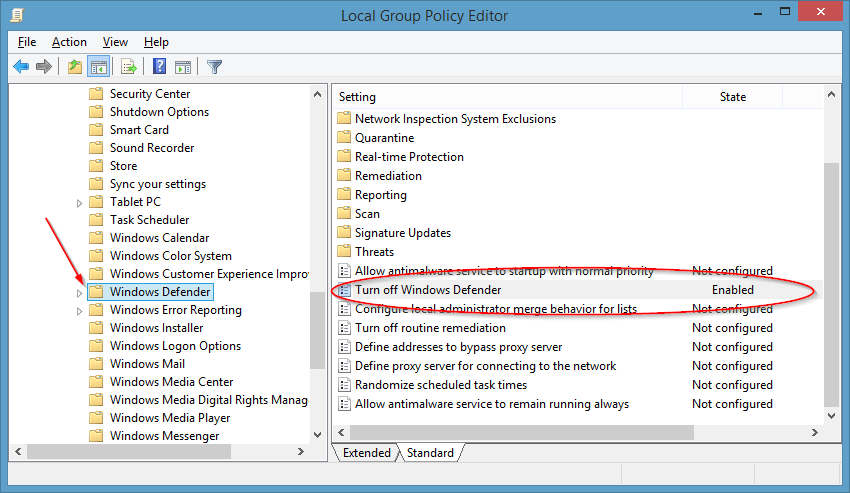This screenshot has height=493, width=850.
Task: Open the Action menu
Action: [69, 42]
